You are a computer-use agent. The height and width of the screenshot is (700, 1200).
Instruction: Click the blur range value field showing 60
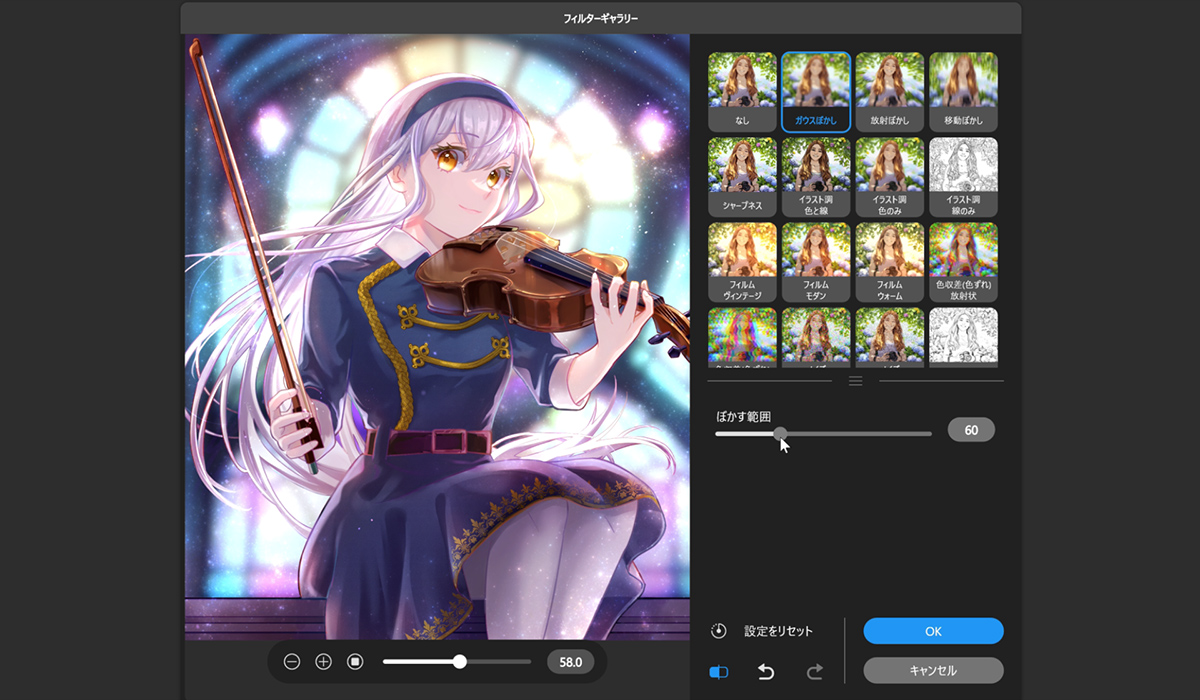(x=970, y=430)
